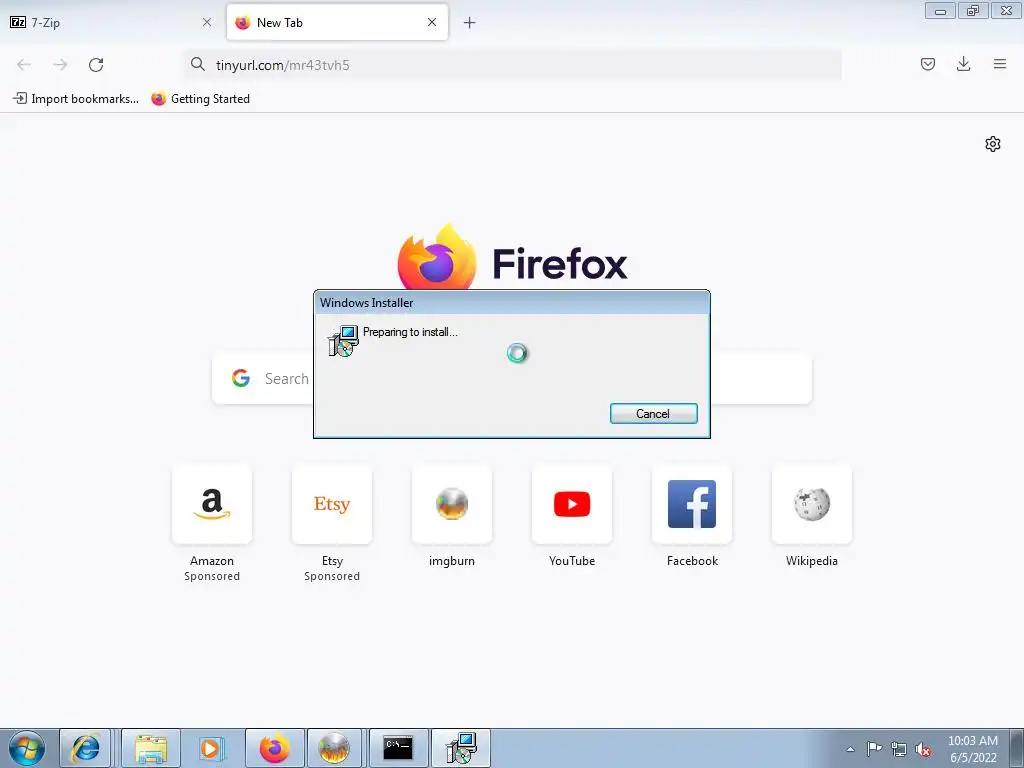Open the clock showing 10:03 AM
1024x768 pixels.
[x=972, y=749]
